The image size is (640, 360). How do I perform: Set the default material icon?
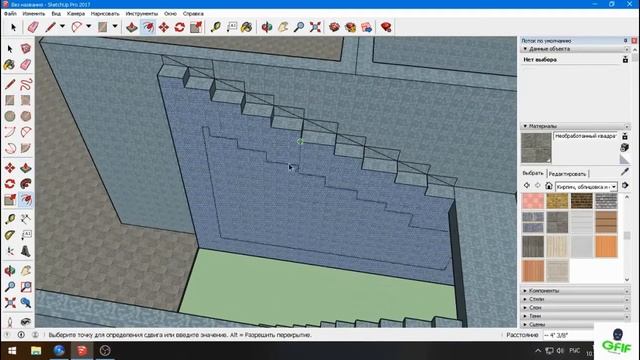[624, 159]
